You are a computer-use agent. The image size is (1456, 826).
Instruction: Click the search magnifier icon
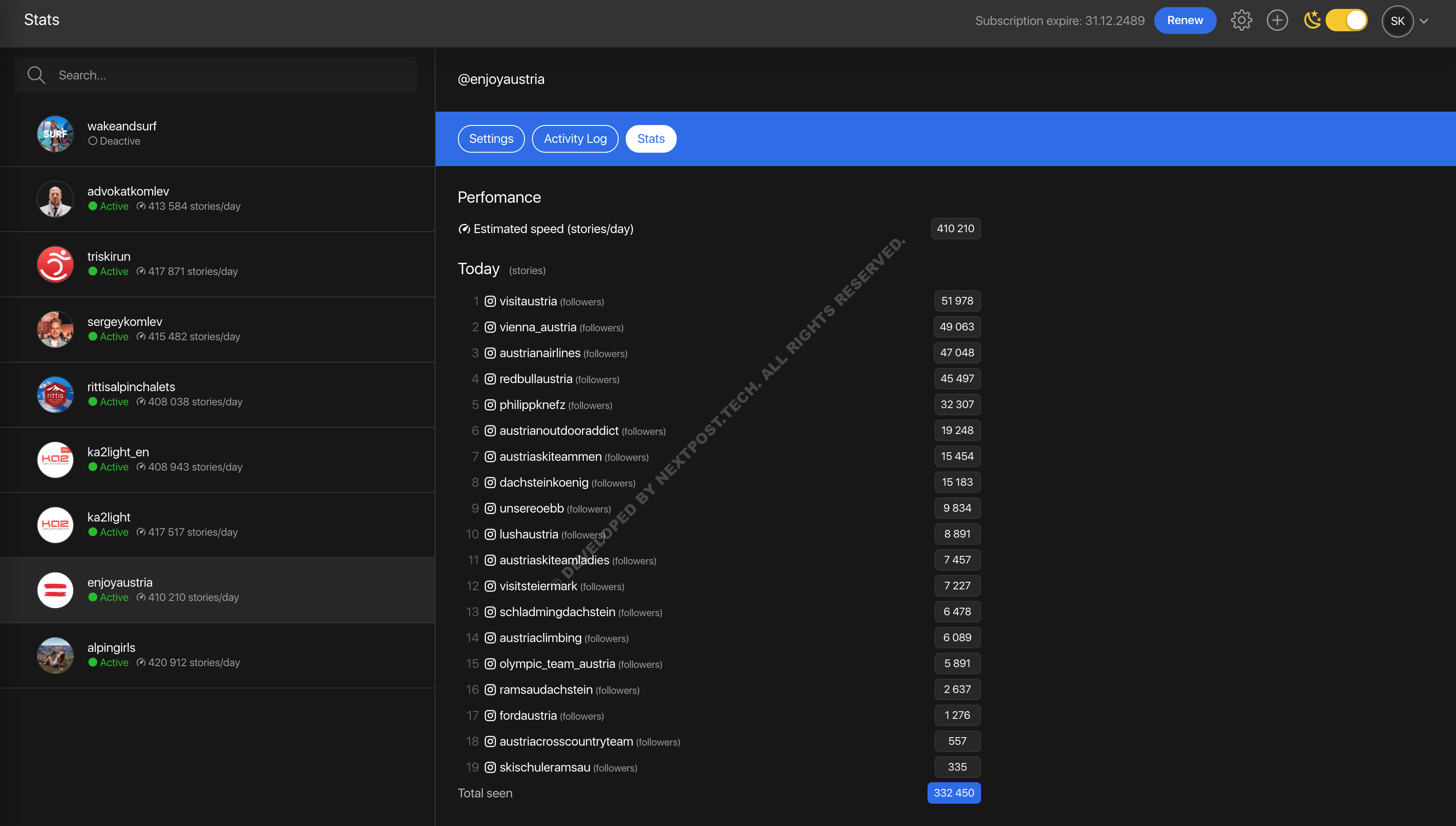click(x=36, y=75)
